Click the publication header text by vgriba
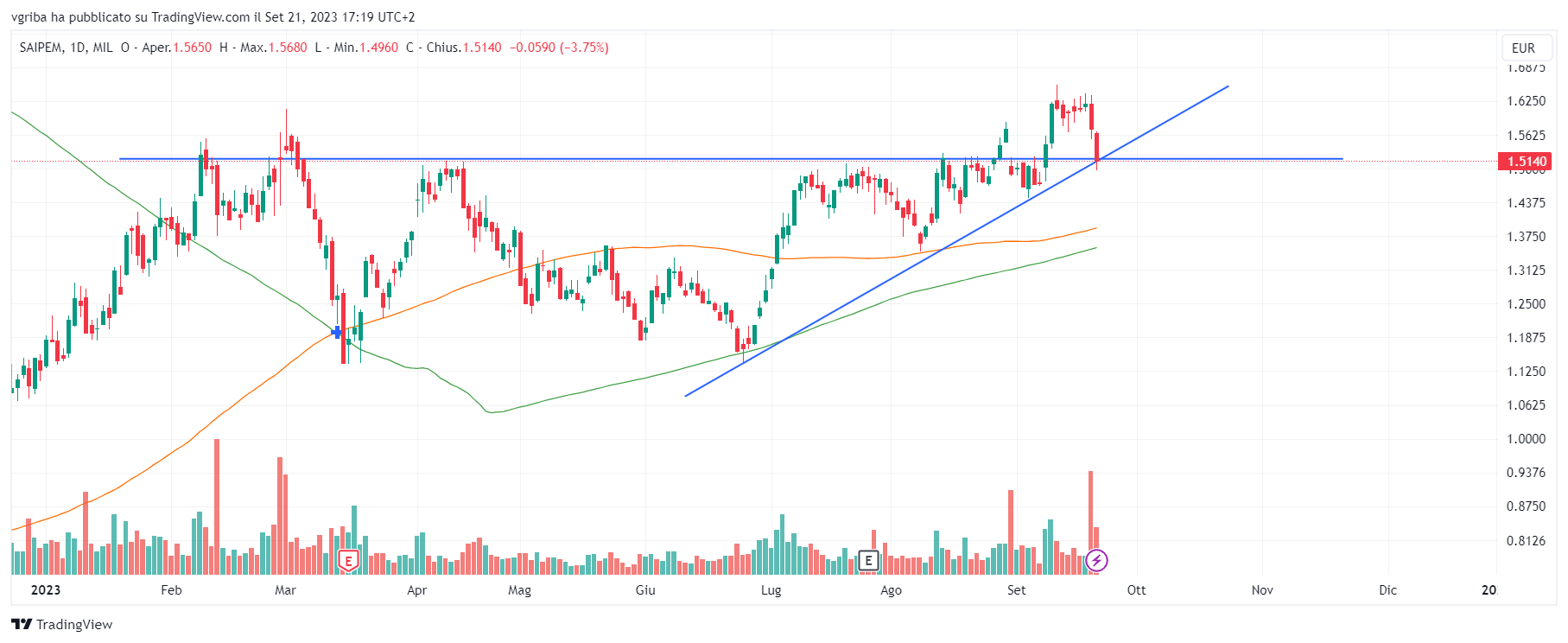The width and height of the screenshot is (1568, 643). point(213,17)
